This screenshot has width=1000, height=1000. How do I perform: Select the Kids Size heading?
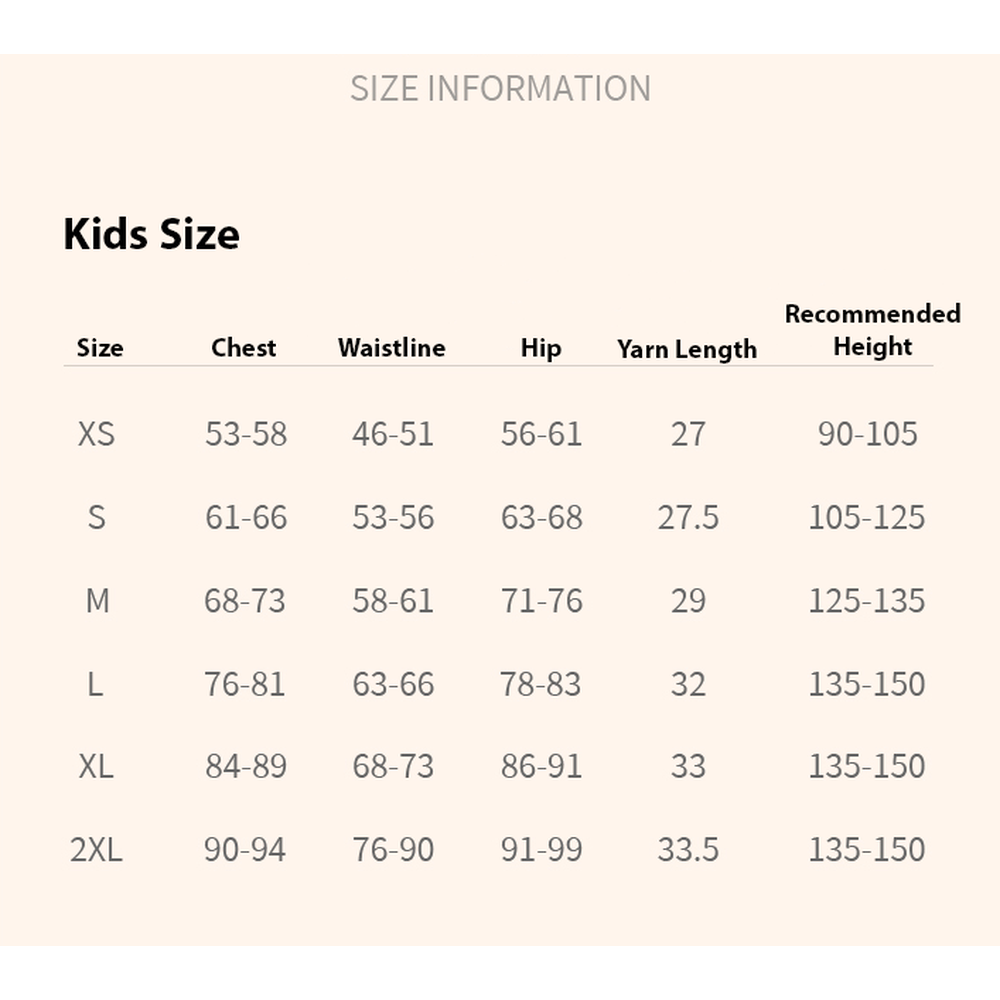(x=151, y=234)
